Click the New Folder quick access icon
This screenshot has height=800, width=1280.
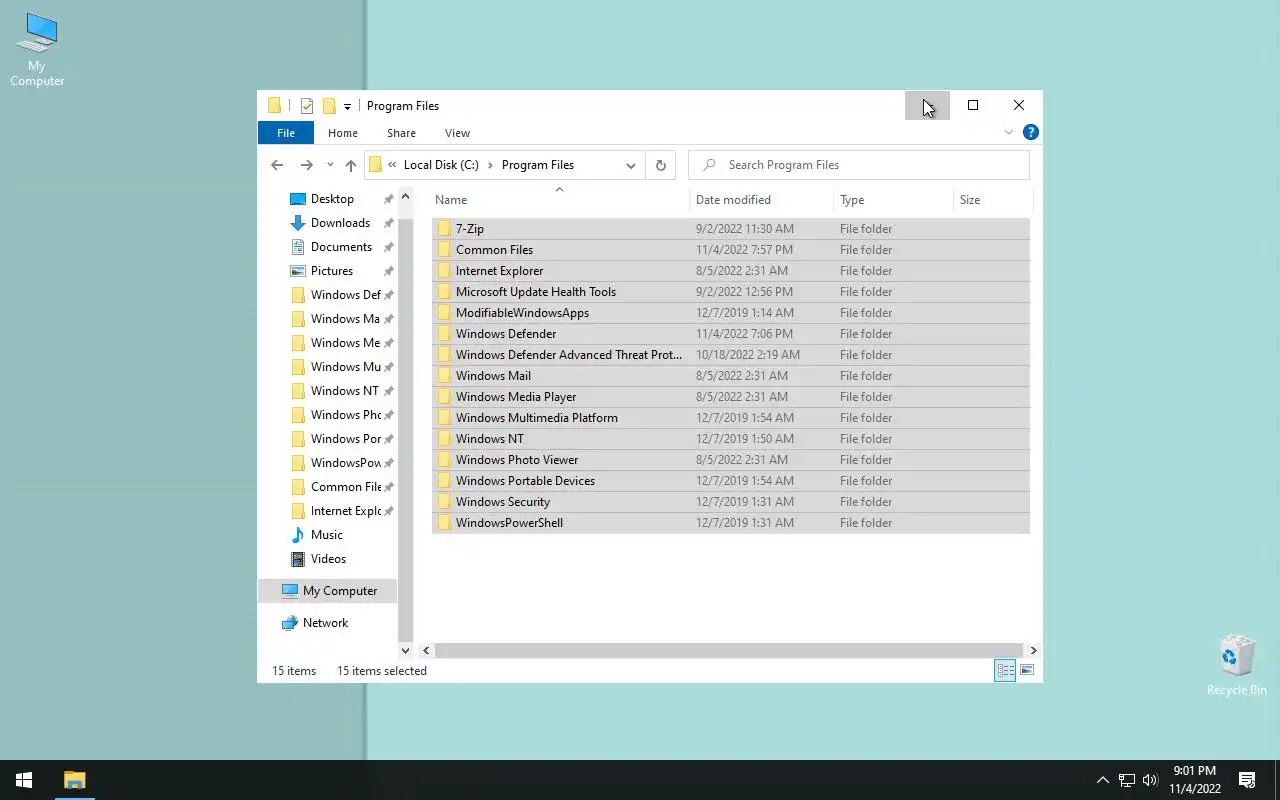coord(329,106)
